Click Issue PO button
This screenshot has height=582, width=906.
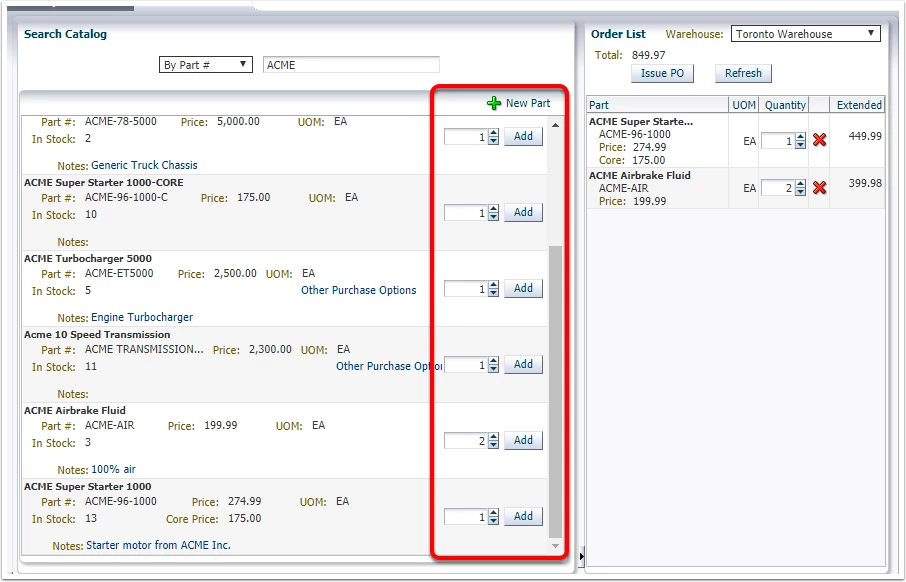[x=662, y=73]
